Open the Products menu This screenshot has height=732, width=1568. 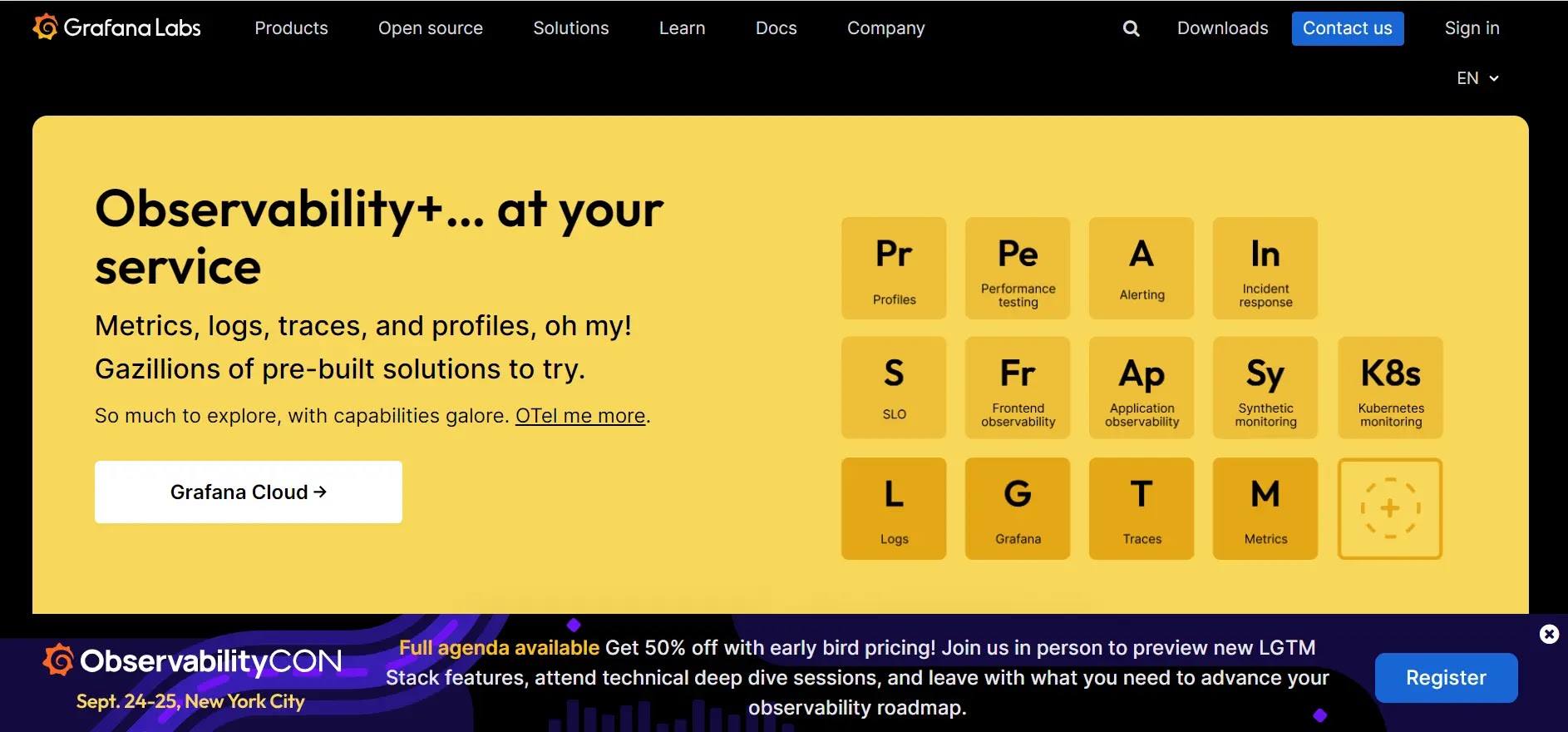291,28
